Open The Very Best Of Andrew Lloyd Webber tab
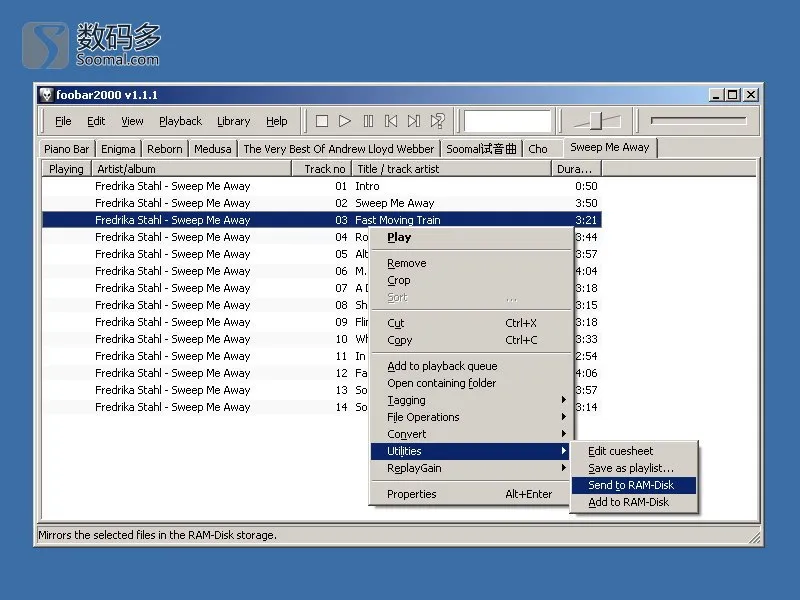This screenshot has width=800, height=600. 339,149
